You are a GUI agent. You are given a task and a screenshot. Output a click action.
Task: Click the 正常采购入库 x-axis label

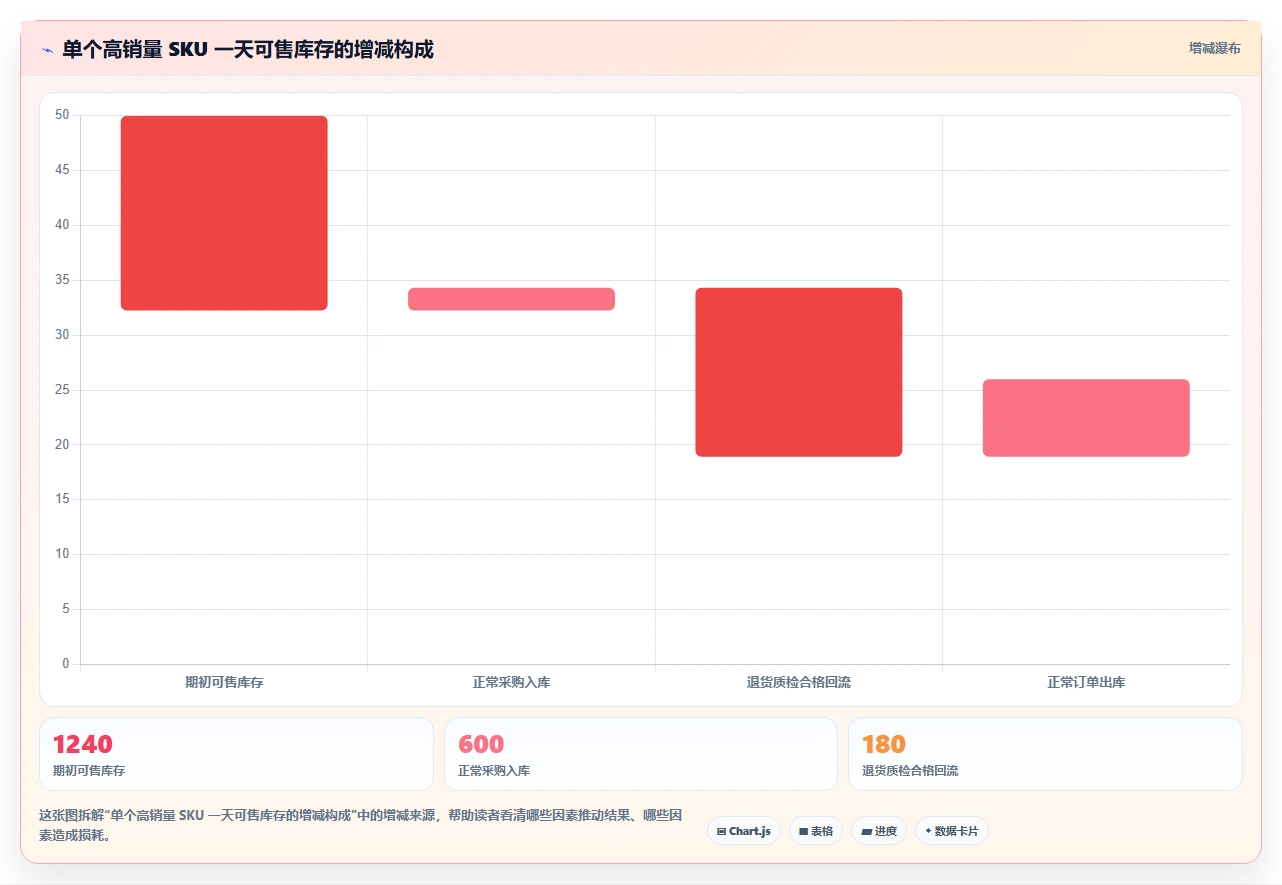tap(511, 682)
